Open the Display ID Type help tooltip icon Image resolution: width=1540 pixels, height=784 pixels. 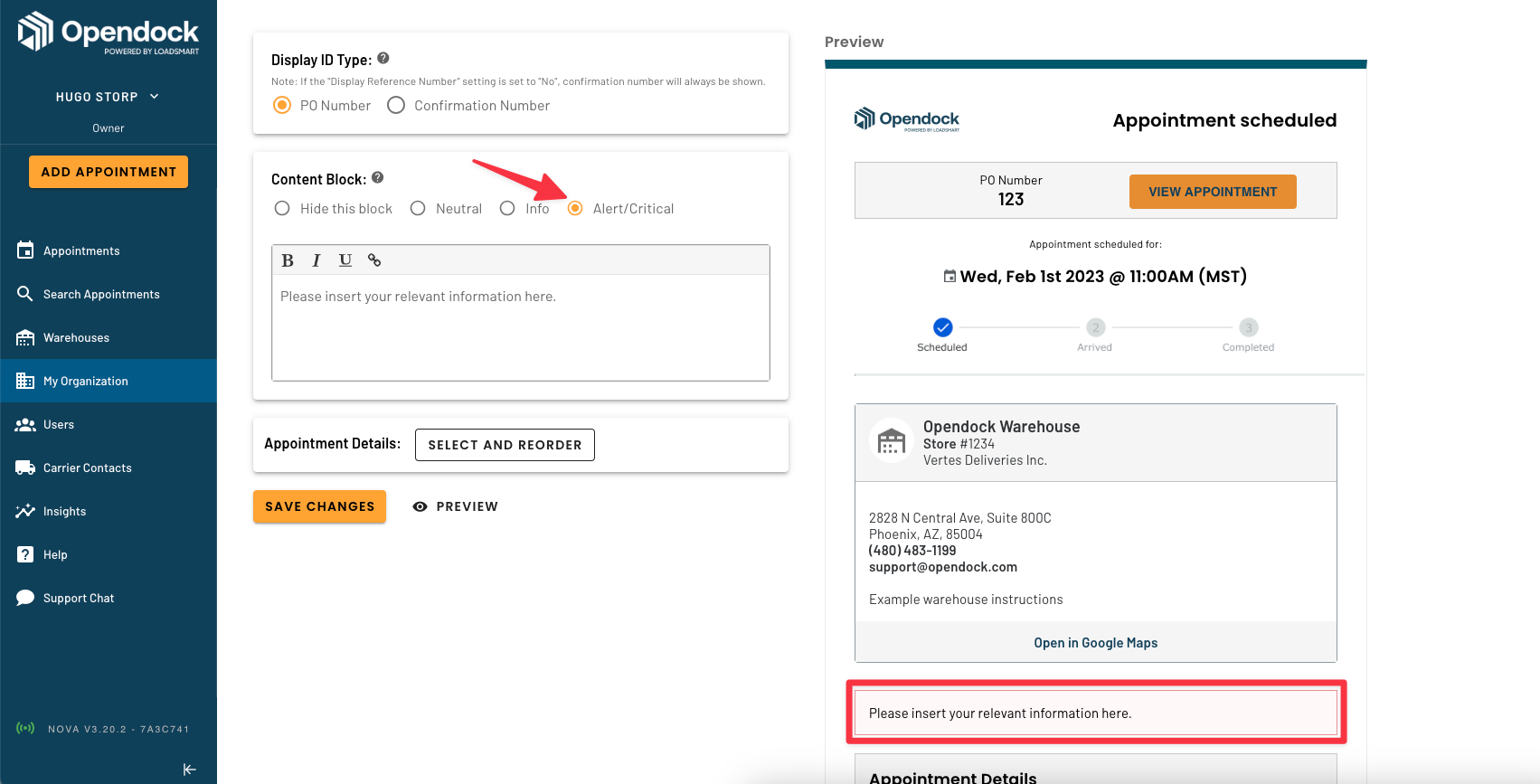coord(383,58)
